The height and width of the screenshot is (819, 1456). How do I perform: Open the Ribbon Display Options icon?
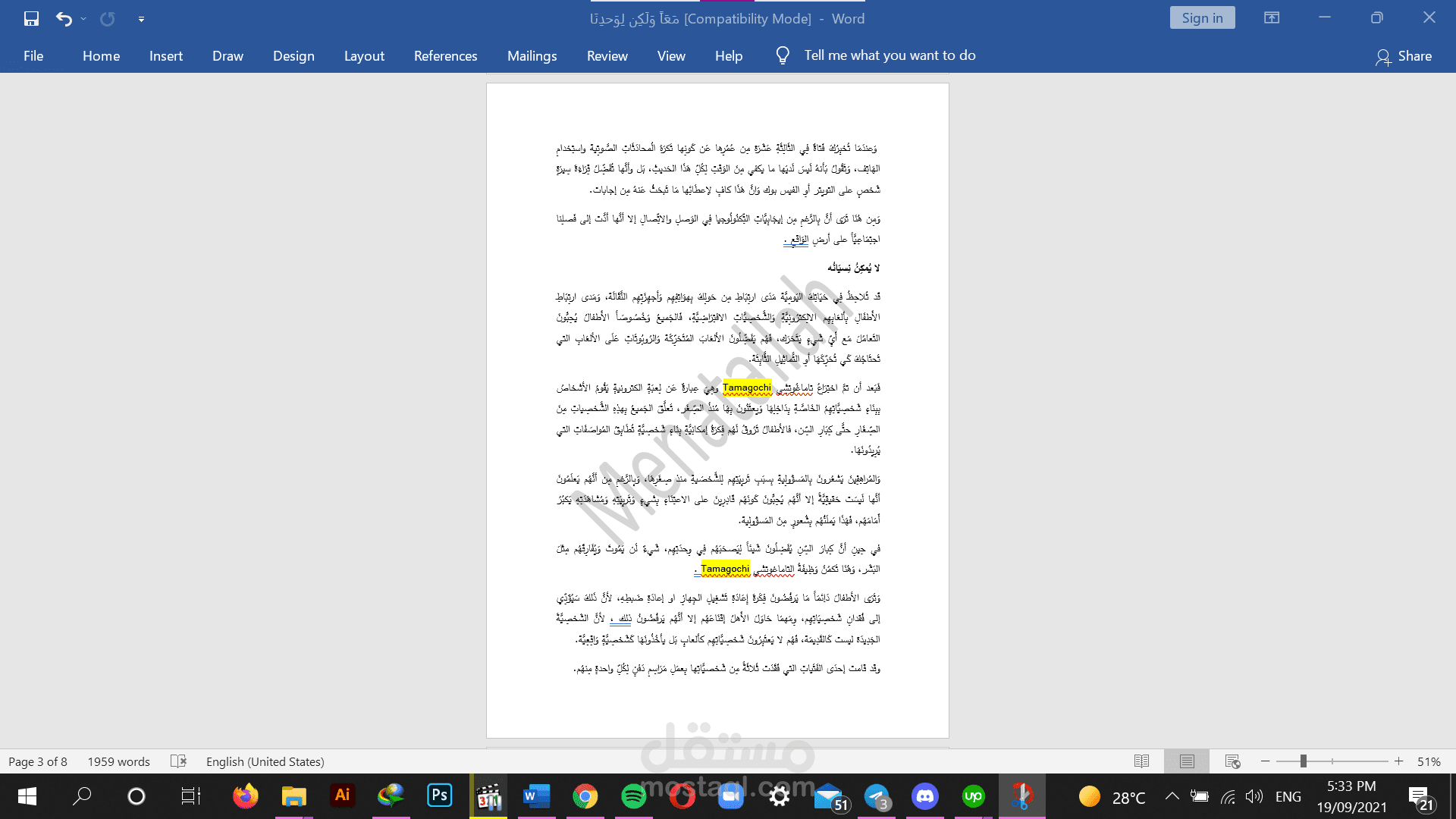pyautogui.click(x=1272, y=17)
